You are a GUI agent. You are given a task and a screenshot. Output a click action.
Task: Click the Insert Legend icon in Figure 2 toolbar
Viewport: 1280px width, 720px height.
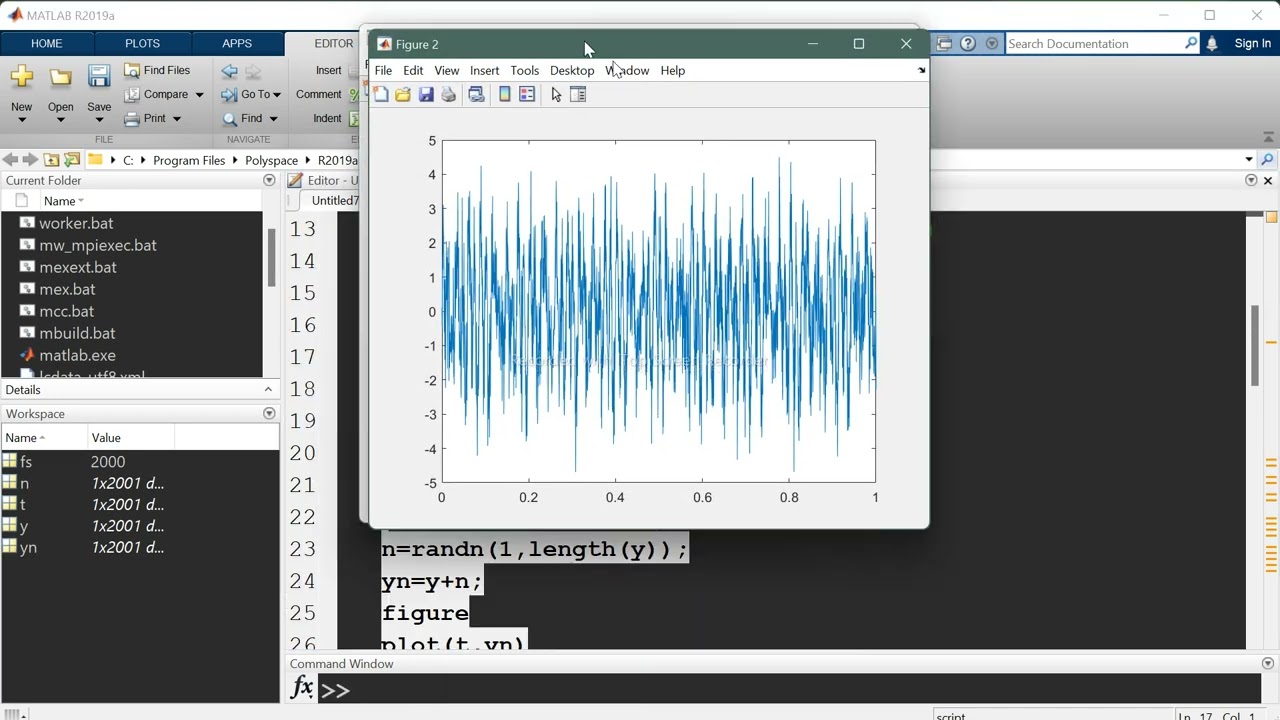coord(527,94)
